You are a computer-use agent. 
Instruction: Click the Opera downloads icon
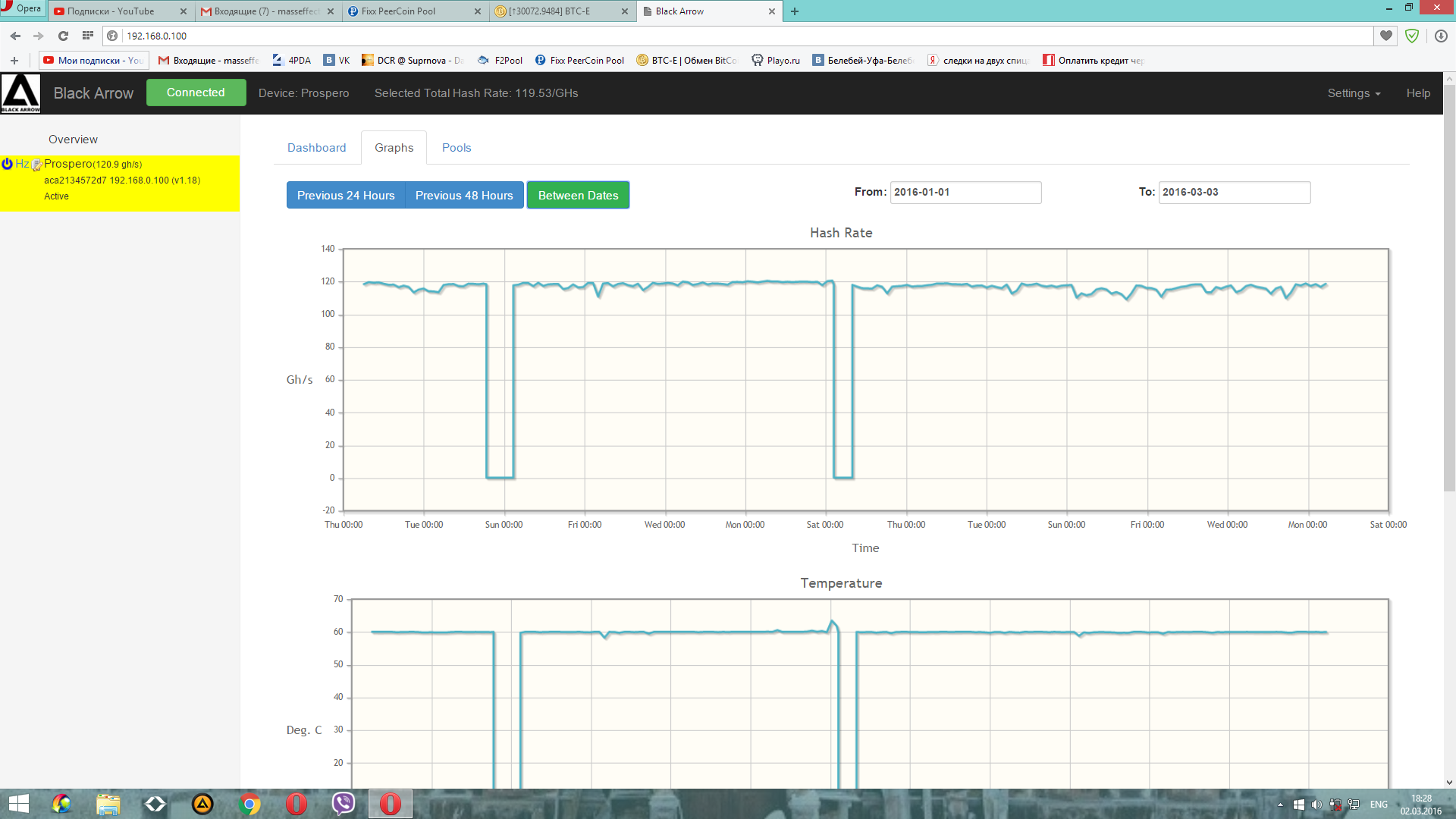pyautogui.click(x=1441, y=36)
